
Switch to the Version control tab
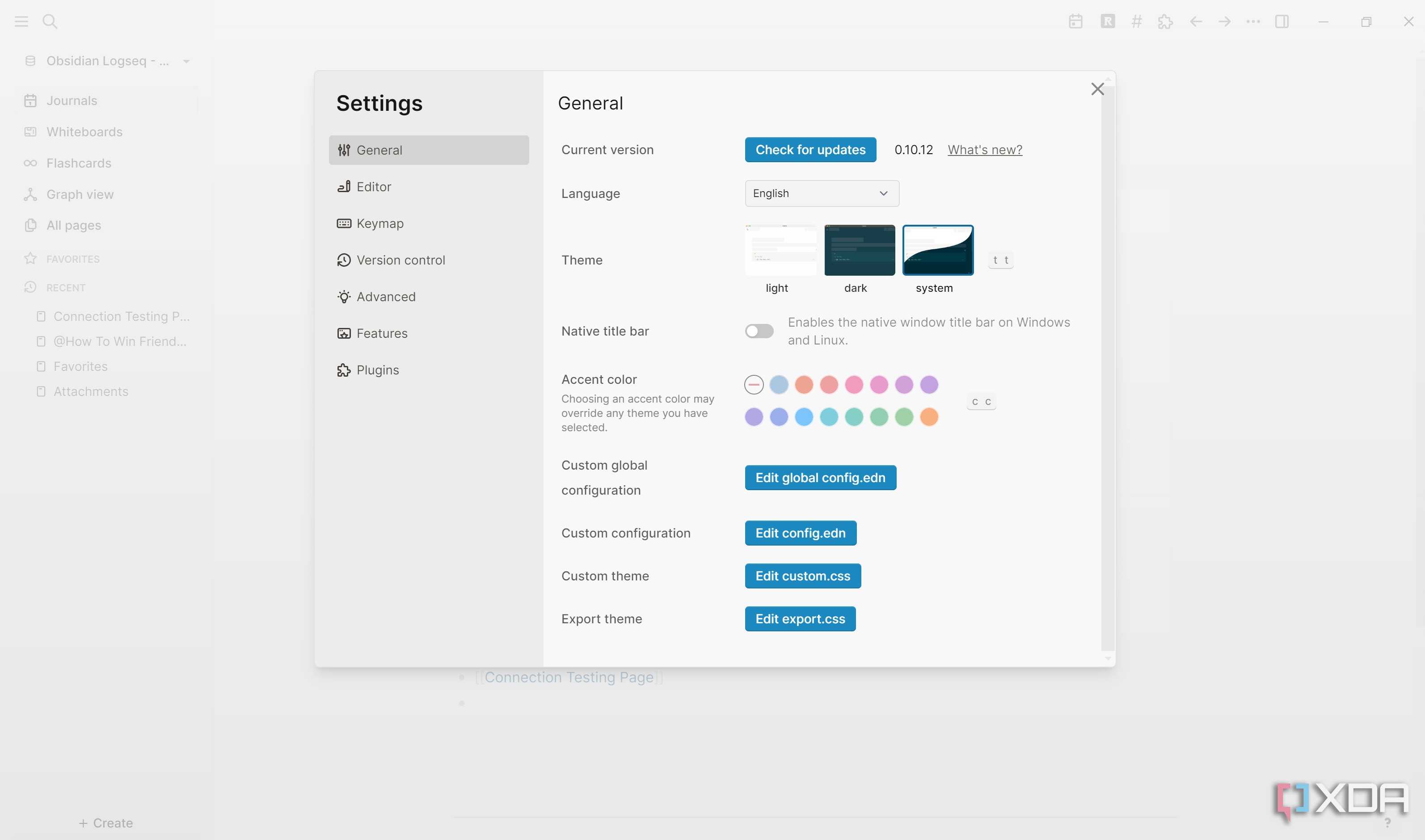pos(429,260)
